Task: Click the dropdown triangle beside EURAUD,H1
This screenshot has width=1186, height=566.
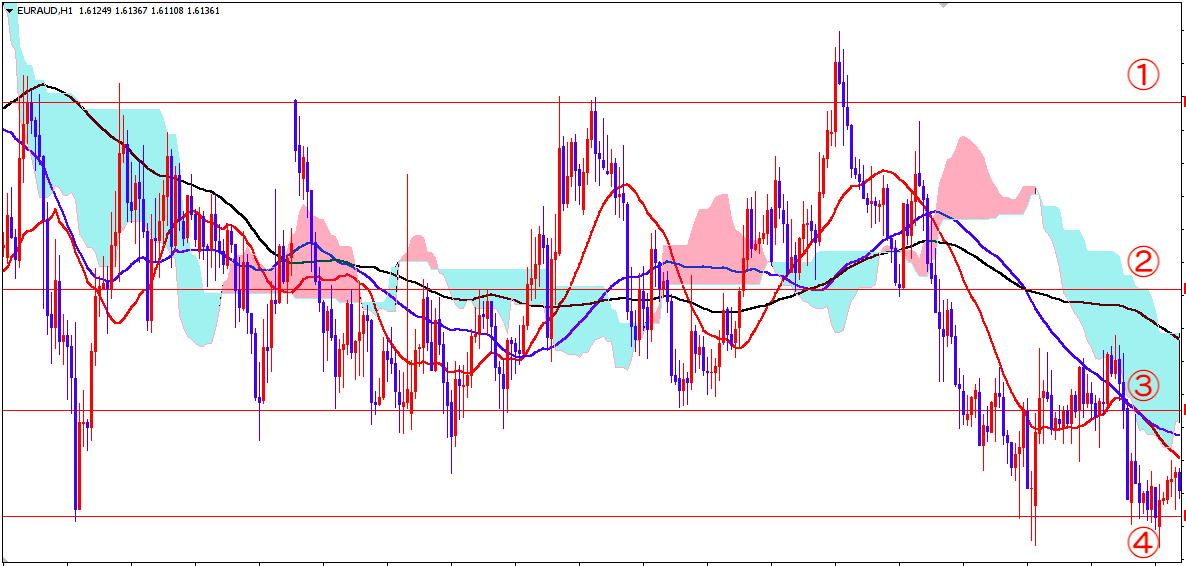Action: click(9, 11)
